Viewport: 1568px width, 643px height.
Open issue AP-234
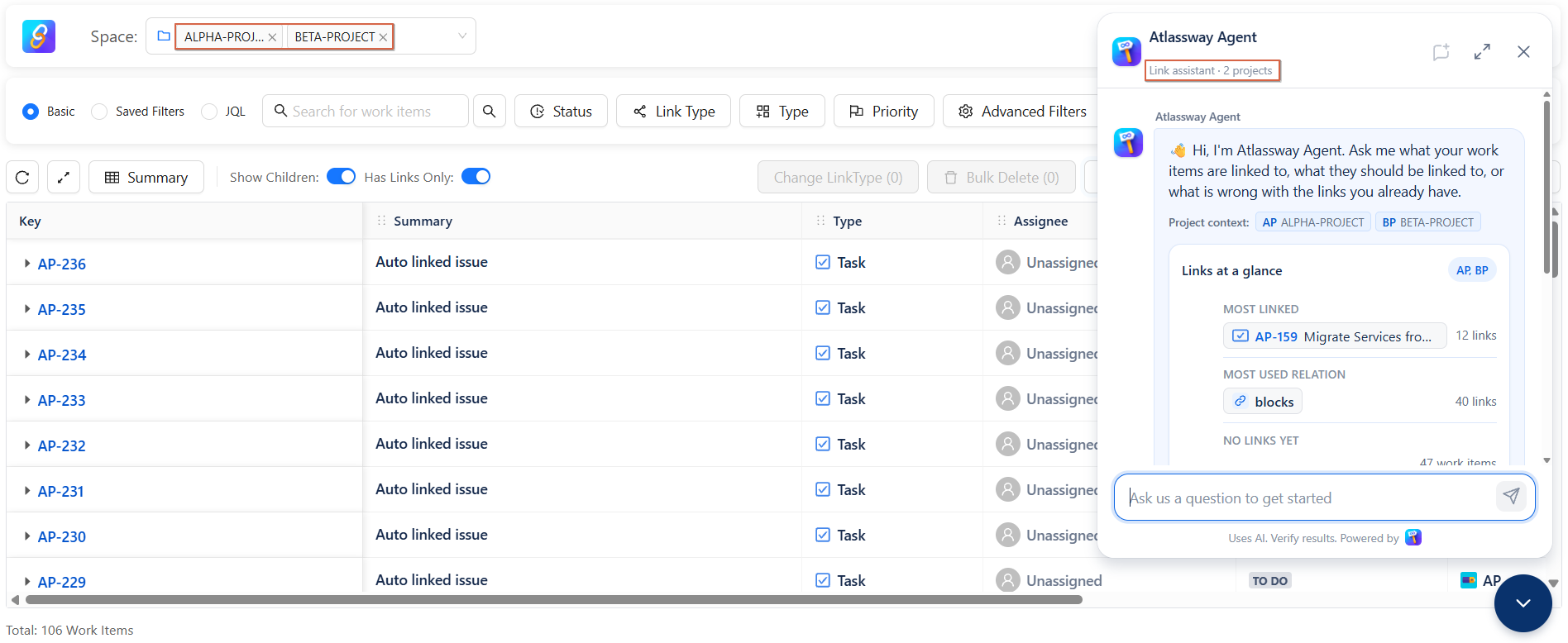(62, 355)
